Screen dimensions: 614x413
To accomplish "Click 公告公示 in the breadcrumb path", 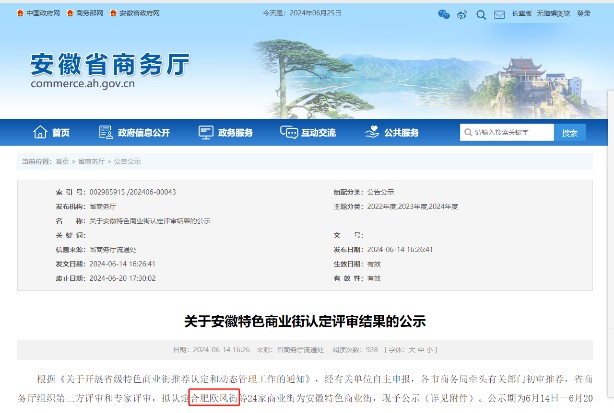I will tap(128, 161).
